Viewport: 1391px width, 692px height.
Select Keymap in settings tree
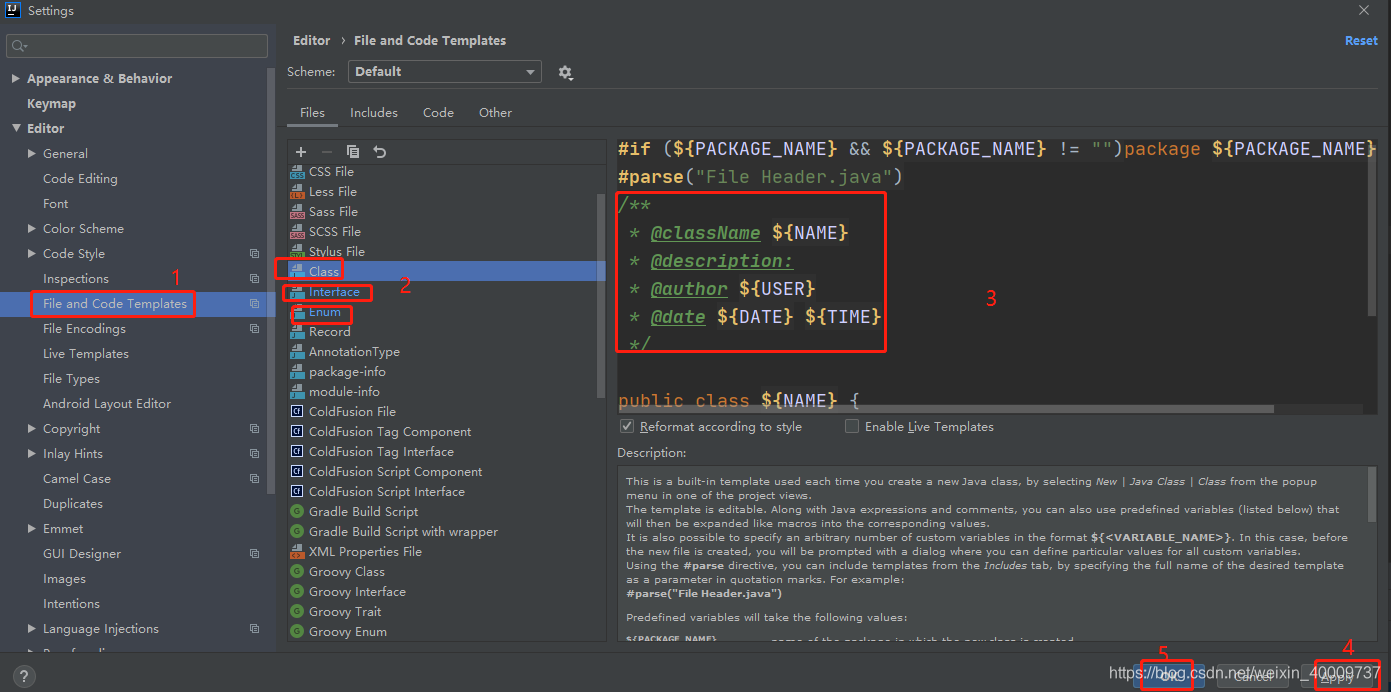pyautogui.click(x=51, y=104)
